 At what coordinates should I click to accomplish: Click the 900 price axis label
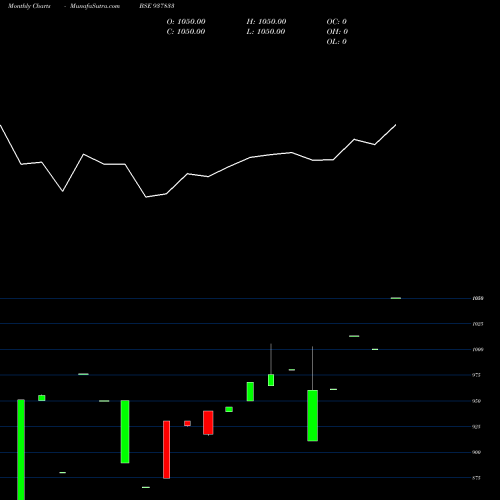(477, 452)
